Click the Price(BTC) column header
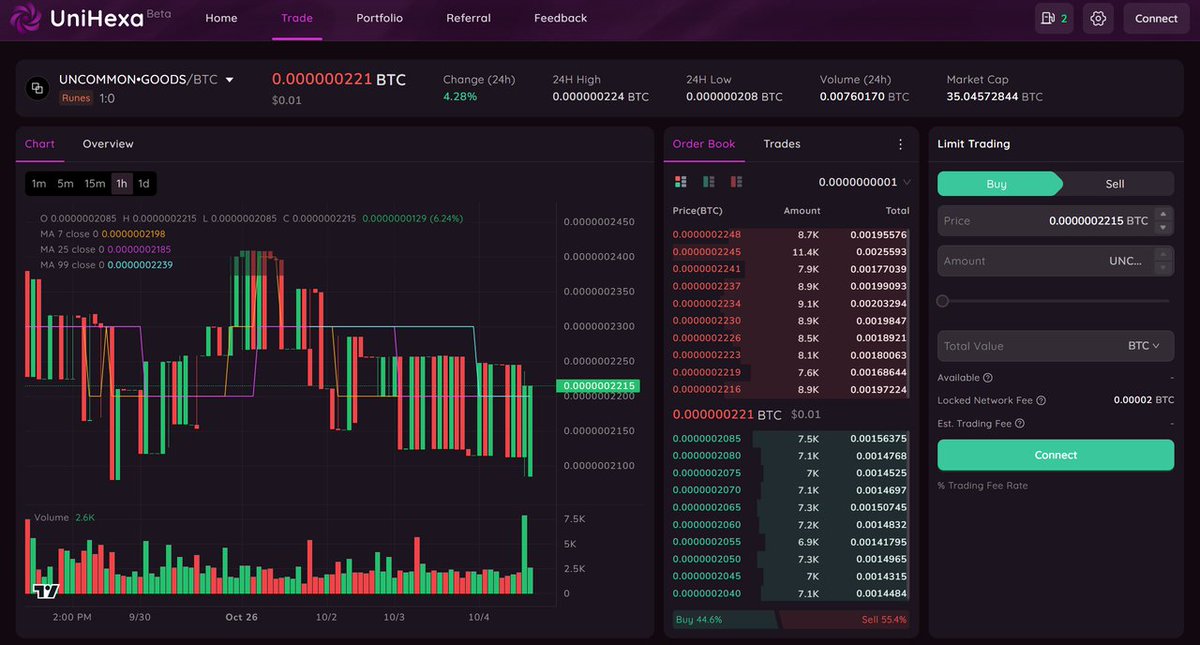 697,211
